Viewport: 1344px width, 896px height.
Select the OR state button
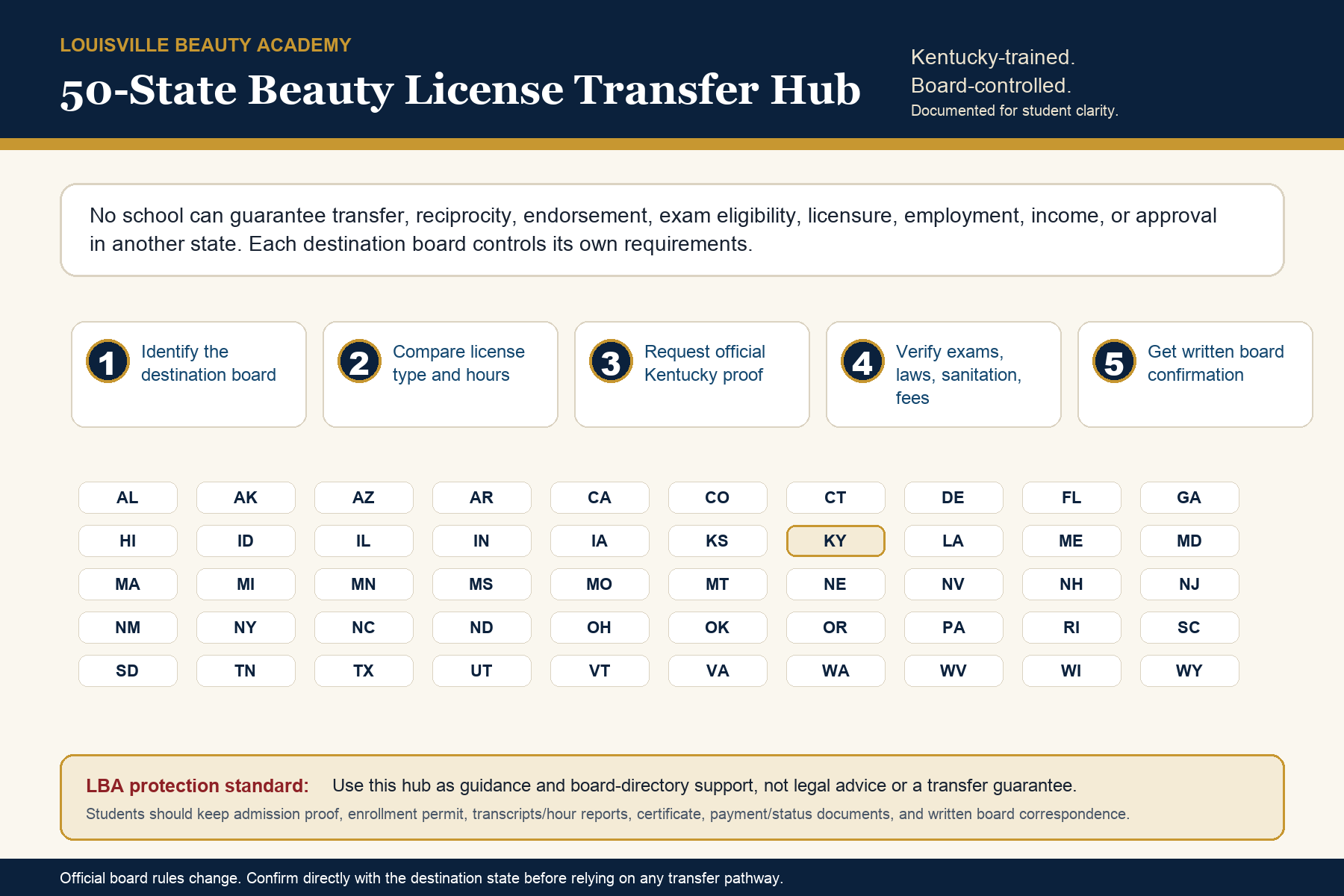[x=836, y=627]
